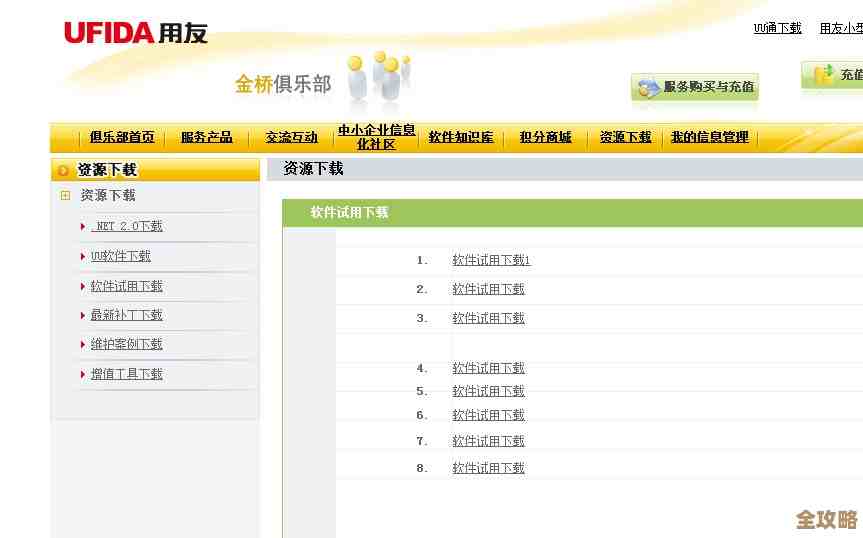Viewport: 863px width, 538px height.
Task: Click the 资源下载 page title text
Action: tap(313, 168)
